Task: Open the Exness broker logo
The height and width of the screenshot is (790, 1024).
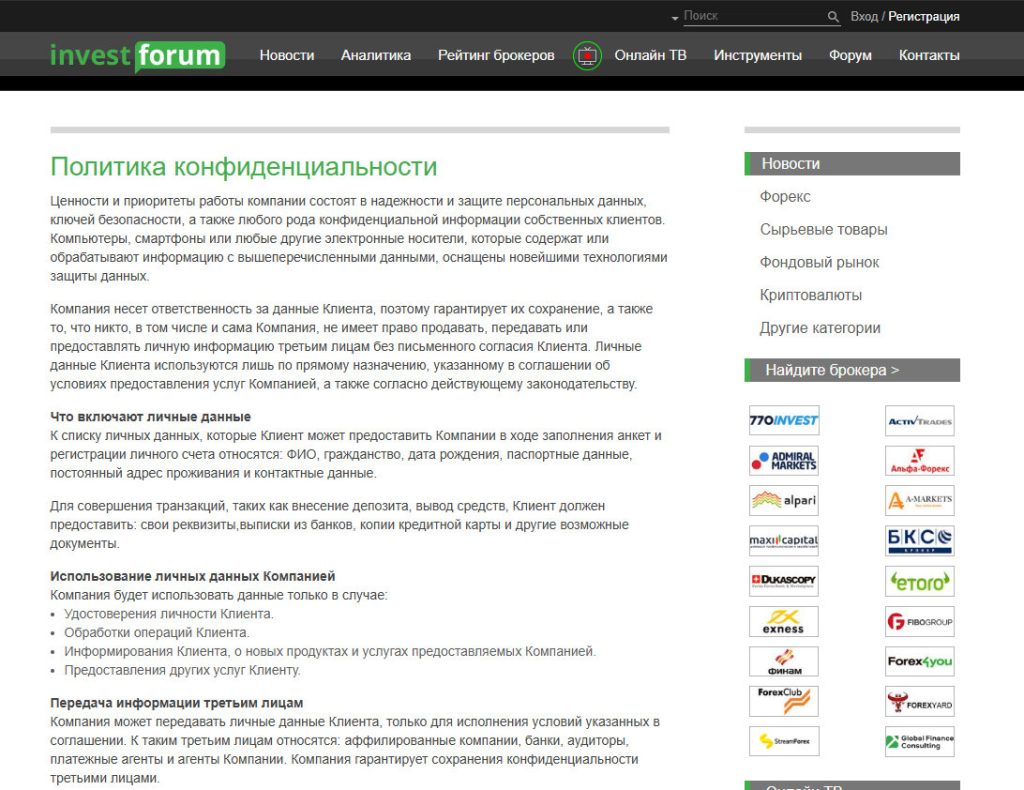Action: pos(784,621)
